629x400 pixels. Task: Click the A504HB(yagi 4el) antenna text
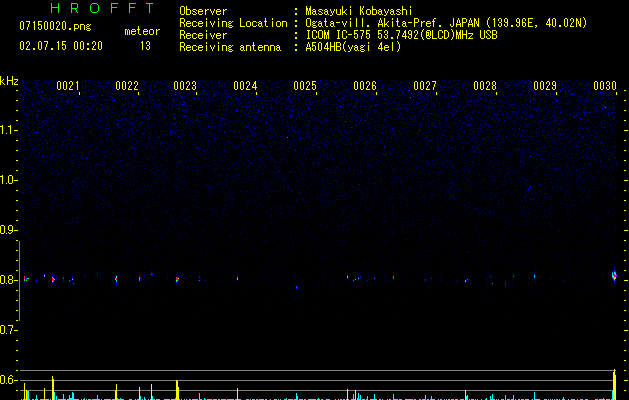[353, 47]
